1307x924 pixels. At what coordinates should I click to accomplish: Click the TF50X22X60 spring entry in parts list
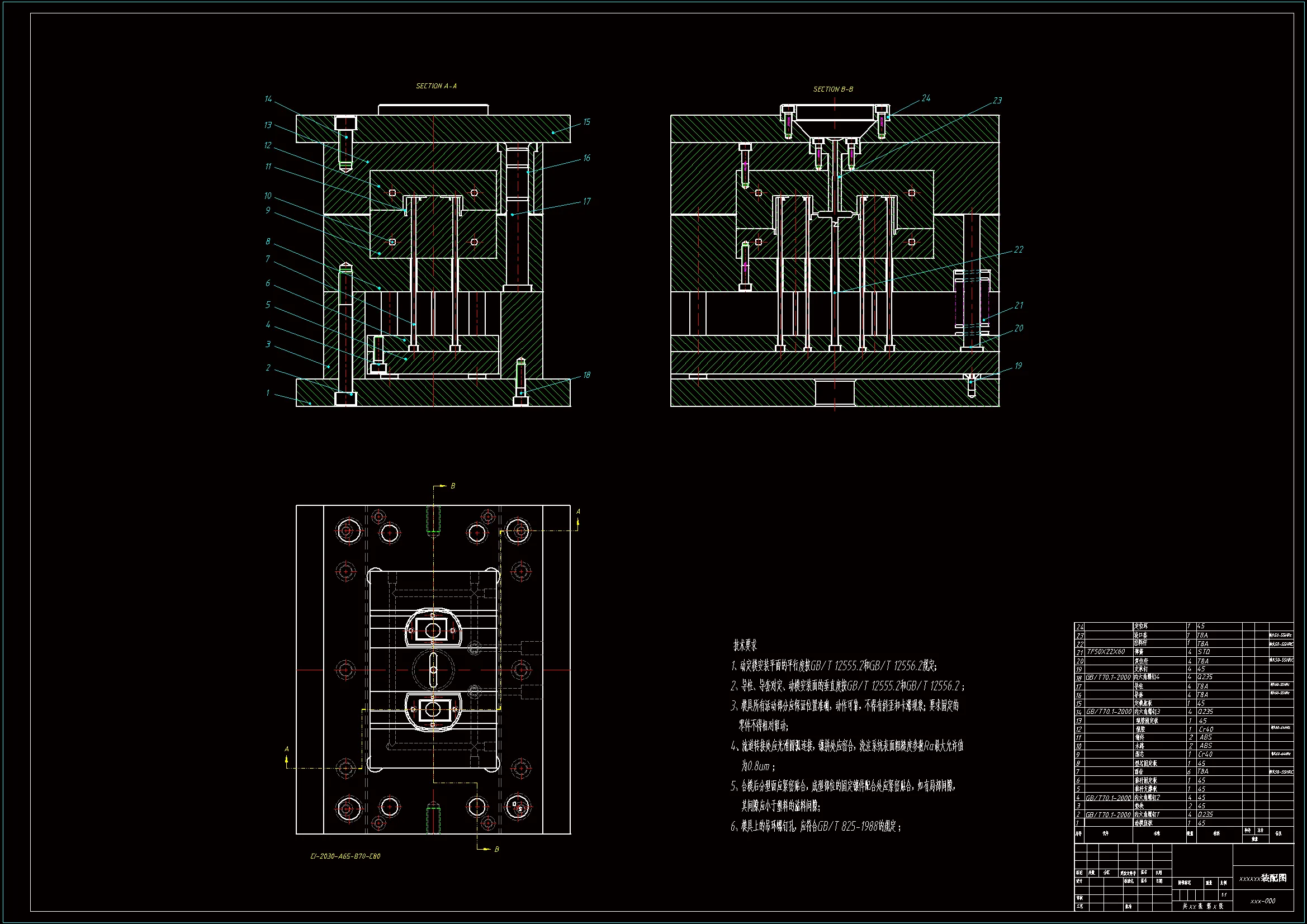pos(1106,652)
